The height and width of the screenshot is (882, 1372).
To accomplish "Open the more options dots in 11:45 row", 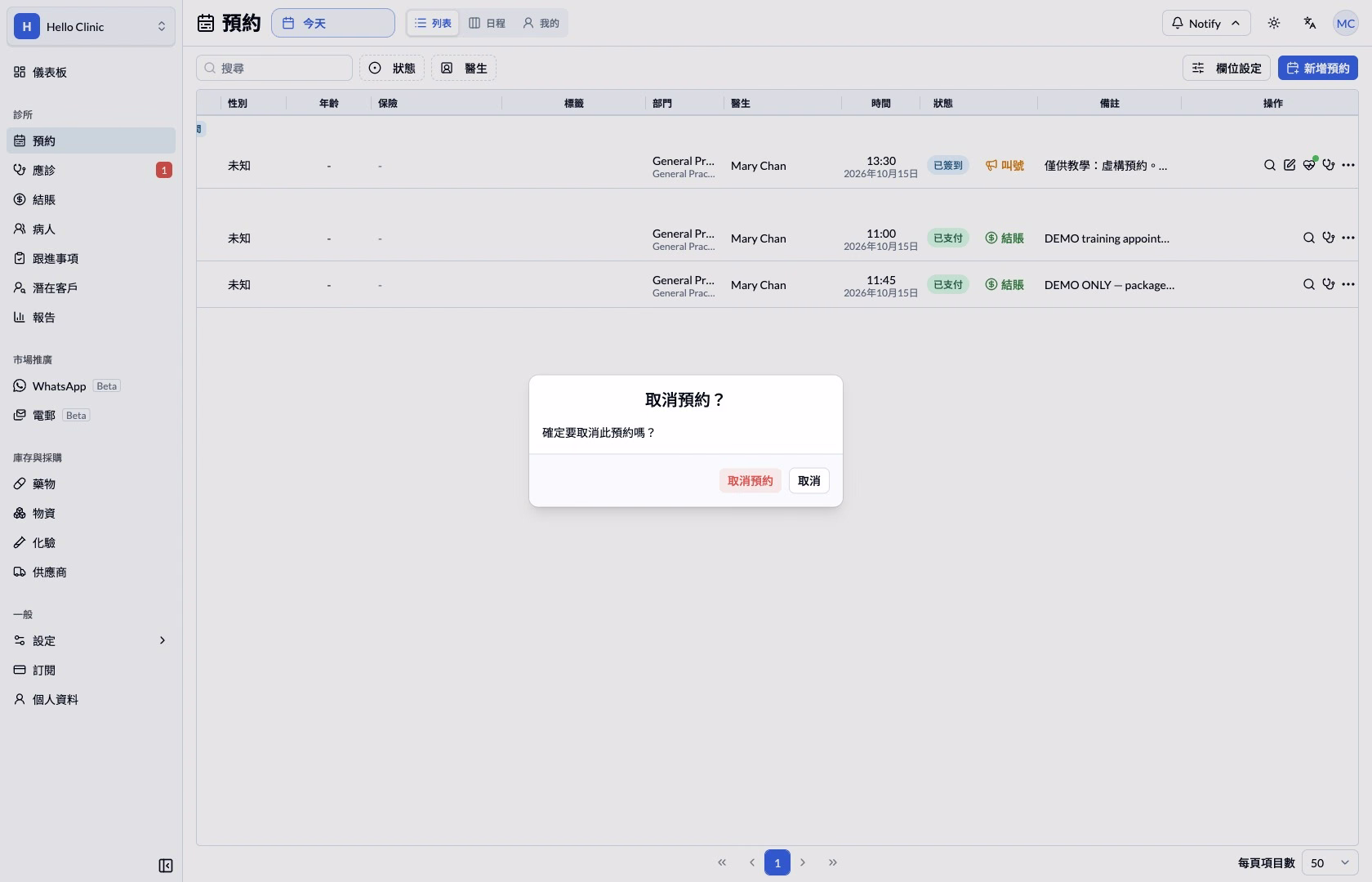I will [1348, 284].
